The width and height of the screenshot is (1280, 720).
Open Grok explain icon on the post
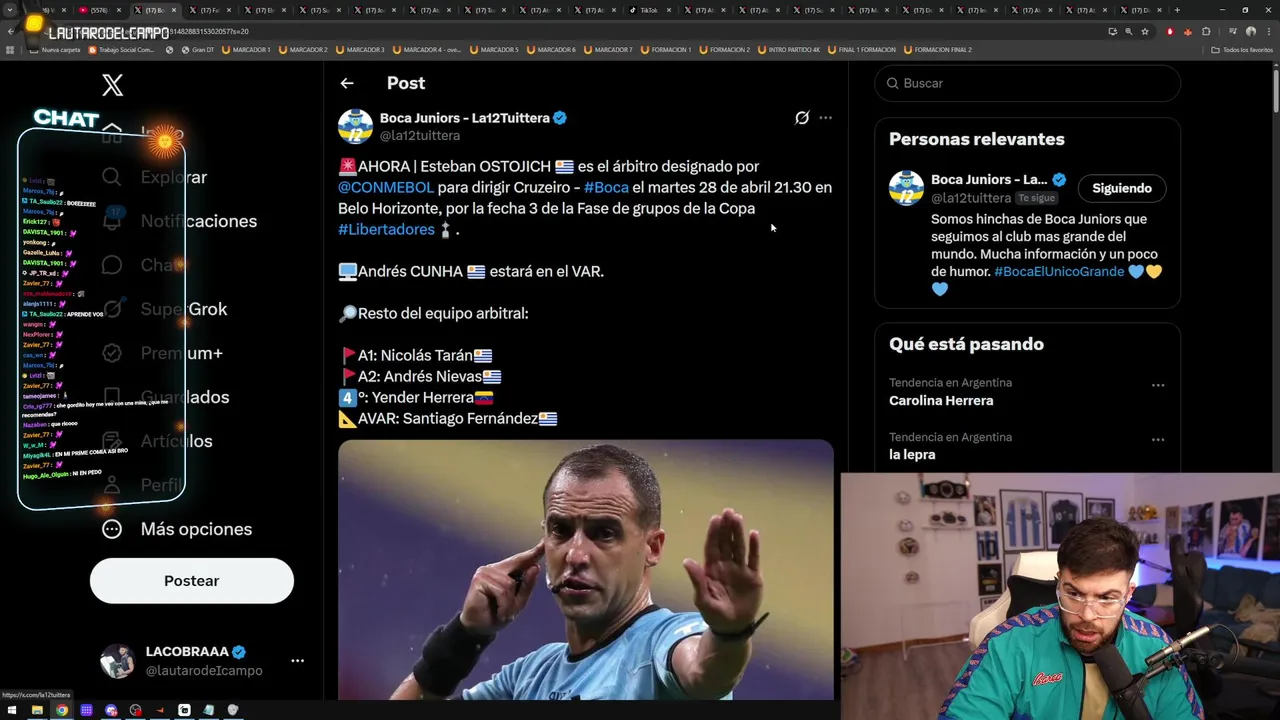802,118
